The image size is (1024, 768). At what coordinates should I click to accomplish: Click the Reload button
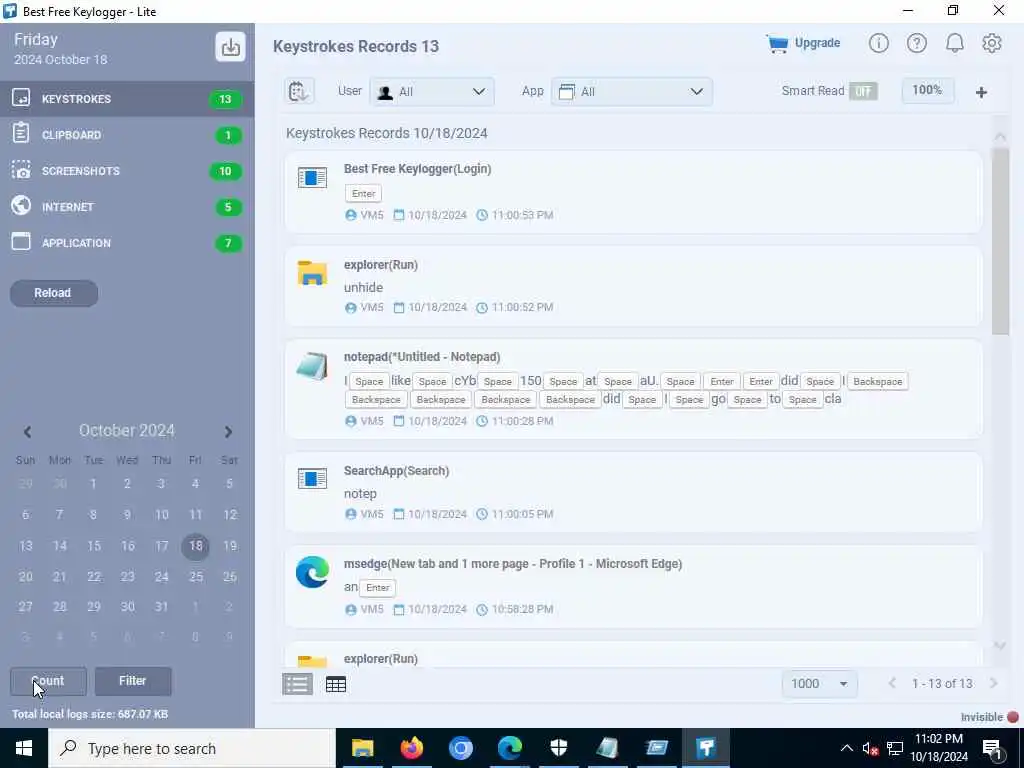[x=54, y=293]
